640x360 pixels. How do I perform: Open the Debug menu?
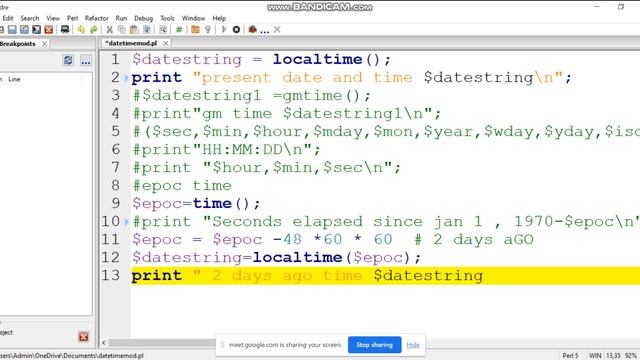coord(143,18)
